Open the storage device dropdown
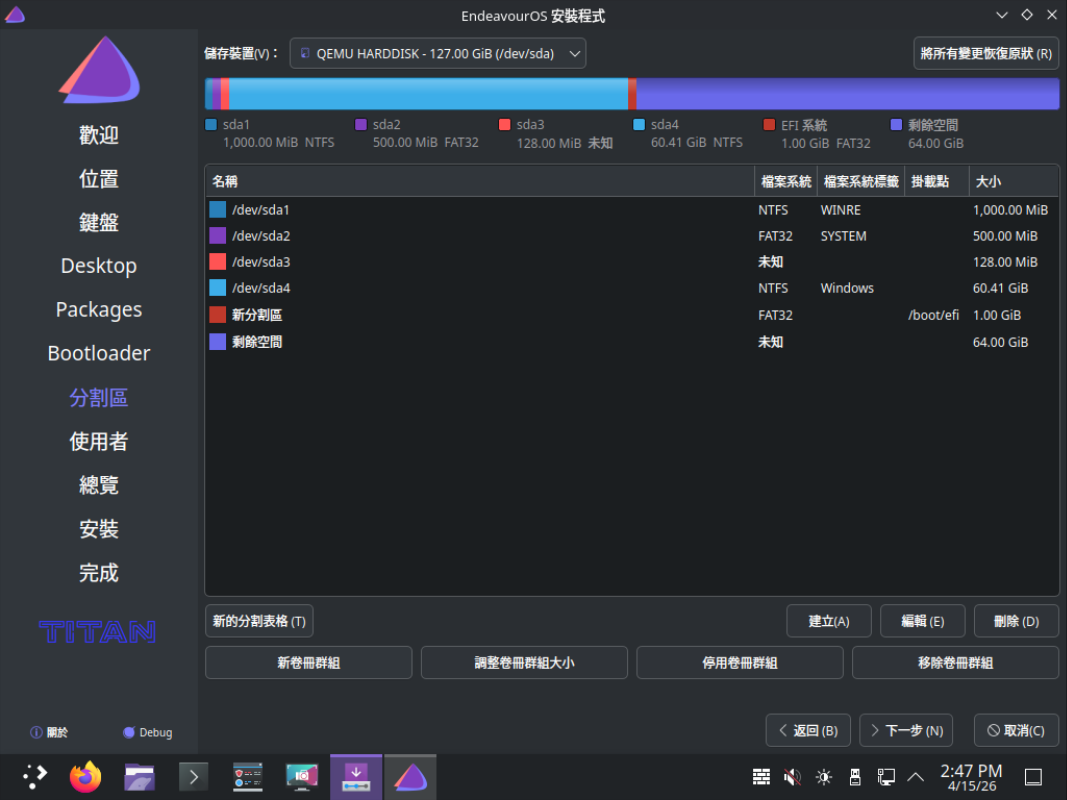 point(438,53)
